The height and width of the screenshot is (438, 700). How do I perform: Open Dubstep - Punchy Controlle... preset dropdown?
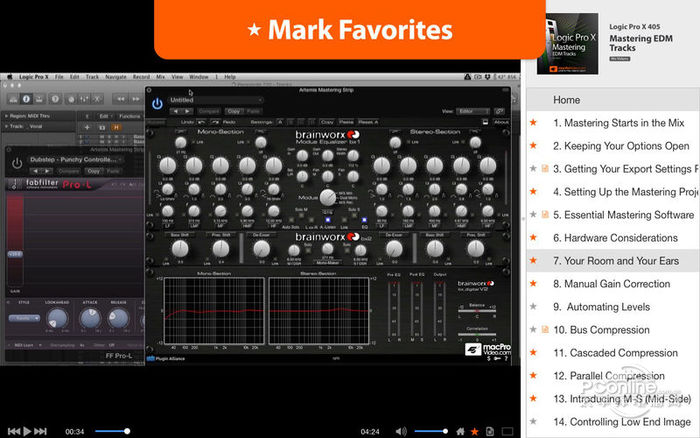76,159
